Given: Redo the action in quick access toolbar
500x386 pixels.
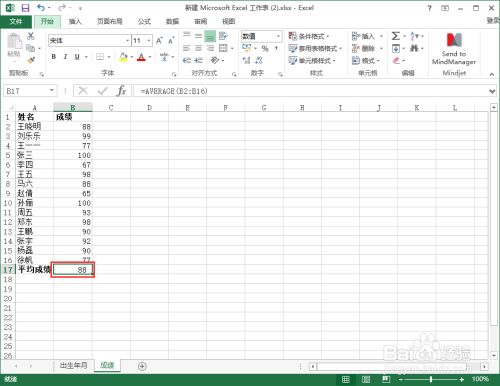Looking at the screenshot, I should point(62,8).
